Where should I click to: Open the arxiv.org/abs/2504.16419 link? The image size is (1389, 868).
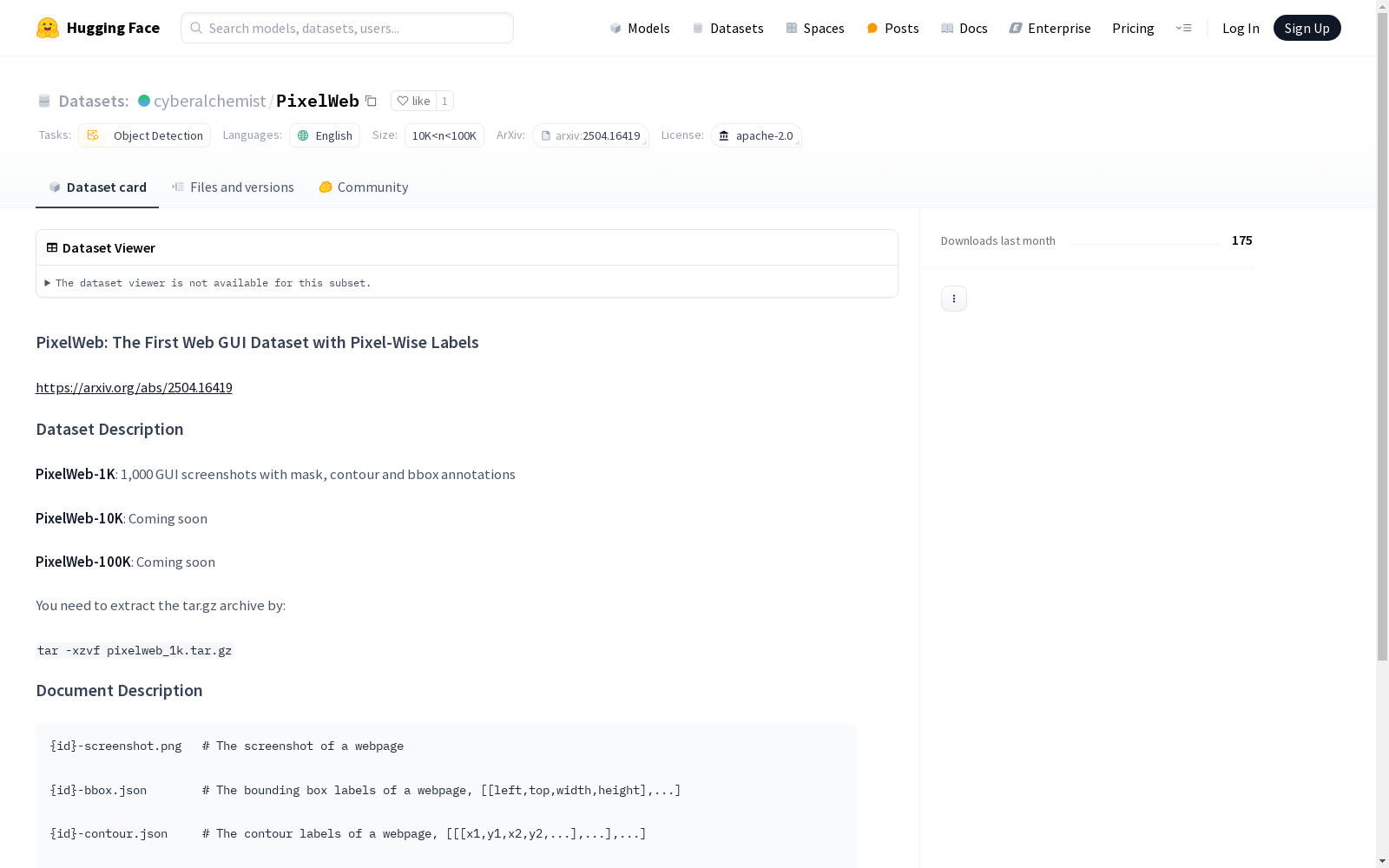point(134,387)
